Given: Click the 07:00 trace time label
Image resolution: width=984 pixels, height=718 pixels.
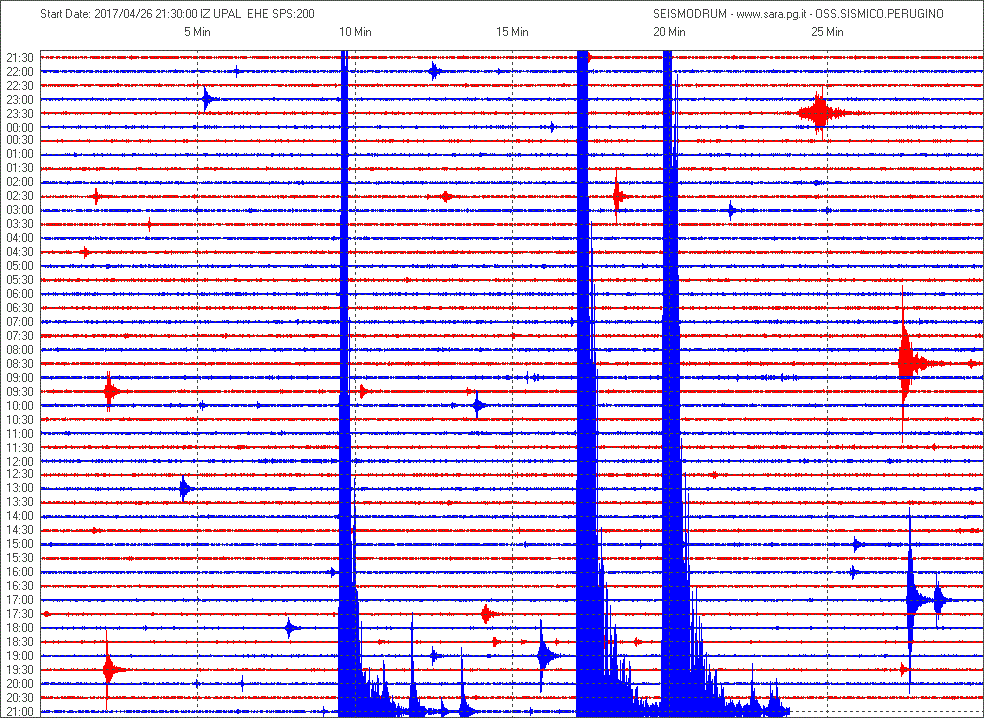Looking at the screenshot, I should (19, 321).
